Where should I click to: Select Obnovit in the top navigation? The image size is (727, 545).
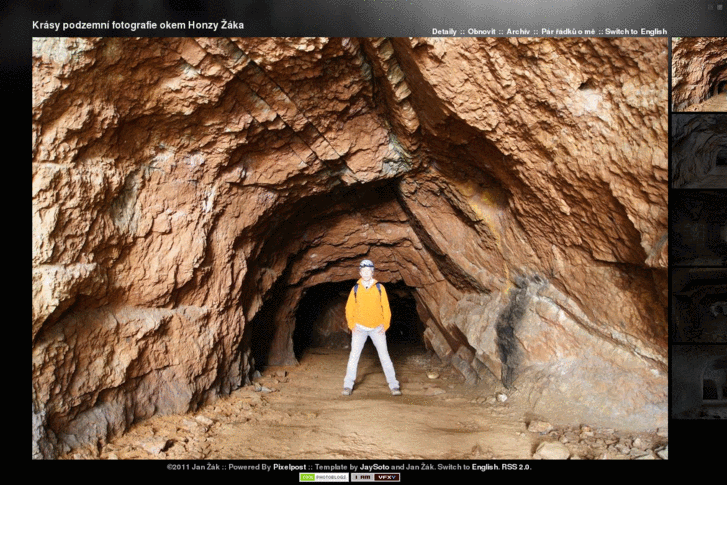481,32
